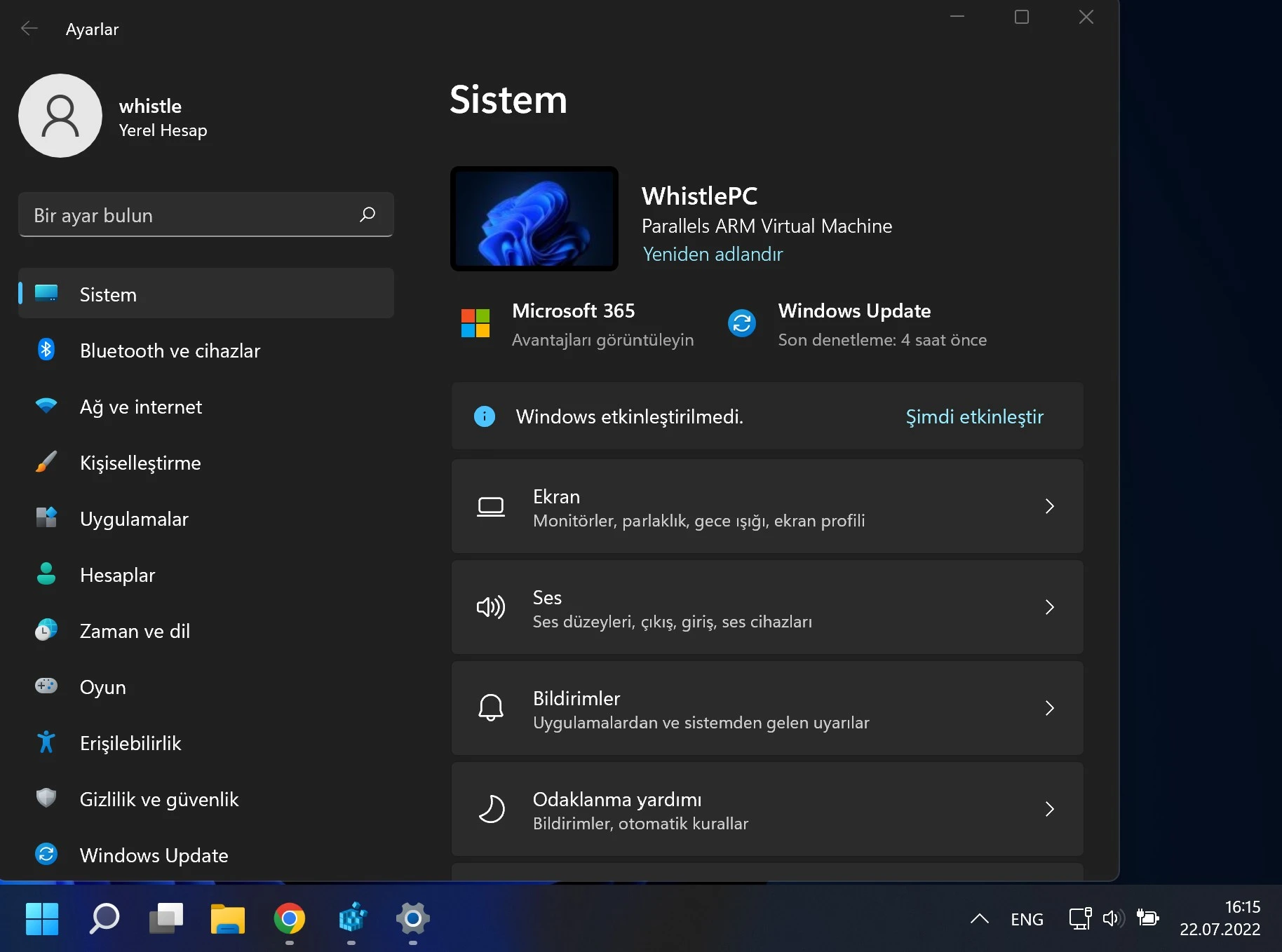Open Ağ ve internet settings
This screenshot has height=952, width=1282.
[x=206, y=406]
